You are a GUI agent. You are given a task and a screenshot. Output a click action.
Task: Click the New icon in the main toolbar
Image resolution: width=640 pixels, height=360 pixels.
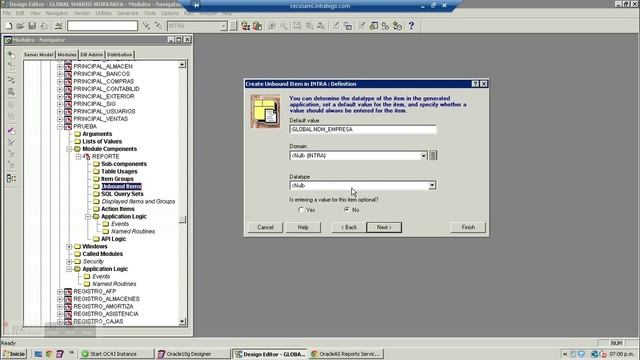point(9,26)
